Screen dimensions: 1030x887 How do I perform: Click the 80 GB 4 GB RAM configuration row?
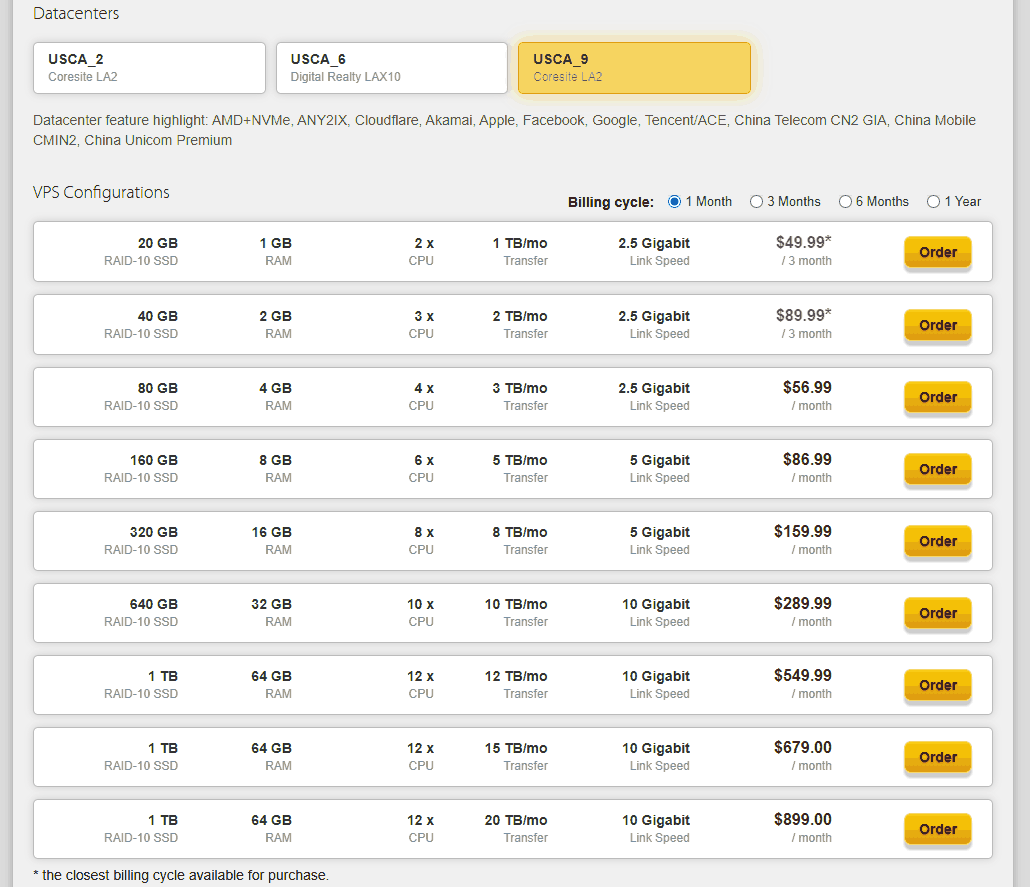point(512,397)
